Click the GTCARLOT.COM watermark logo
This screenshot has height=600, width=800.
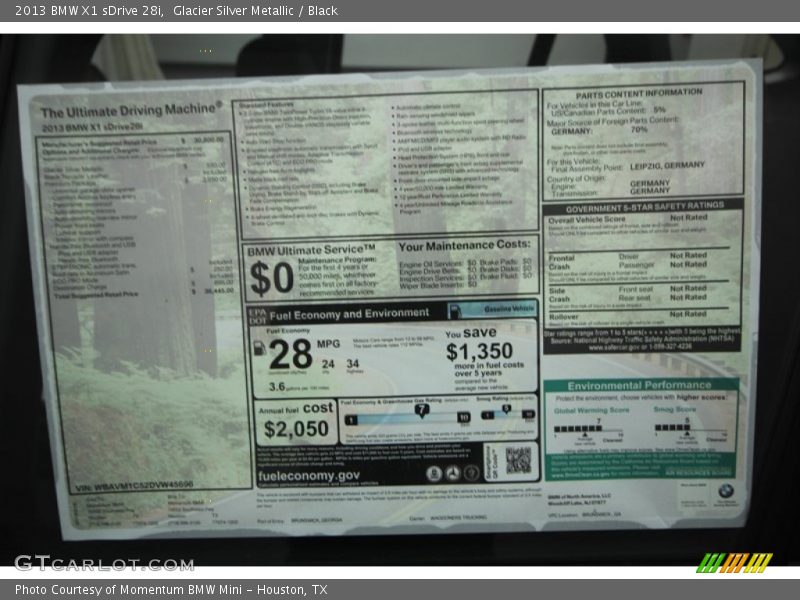[103, 563]
